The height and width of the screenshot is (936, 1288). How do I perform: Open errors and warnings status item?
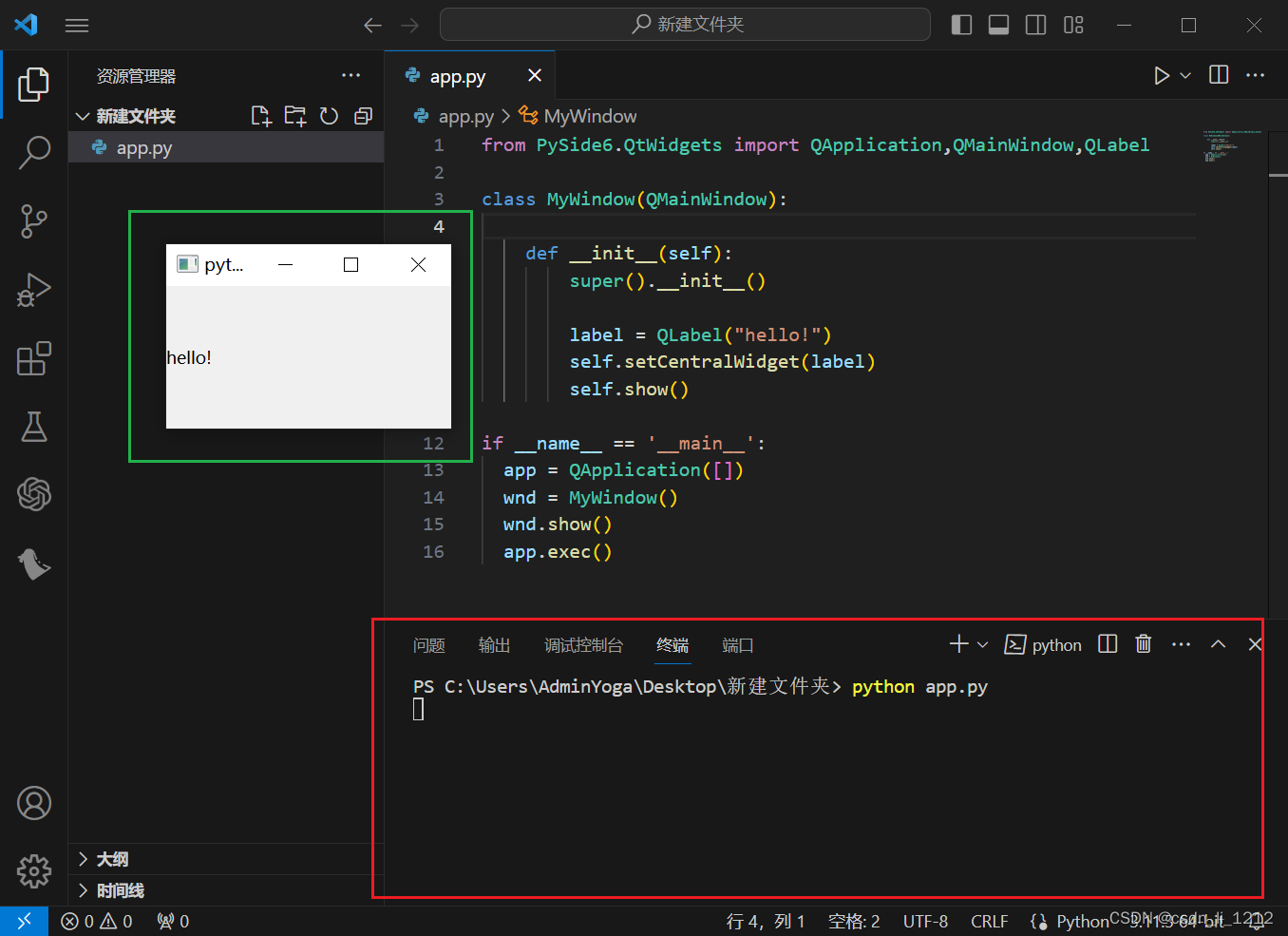point(97,921)
